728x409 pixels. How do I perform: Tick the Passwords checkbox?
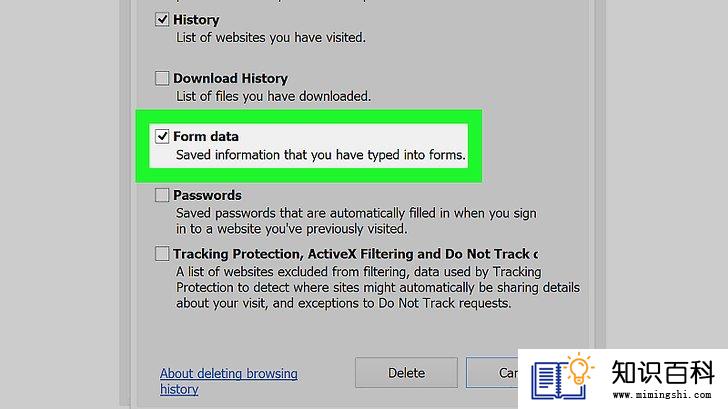click(x=162, y=195)
